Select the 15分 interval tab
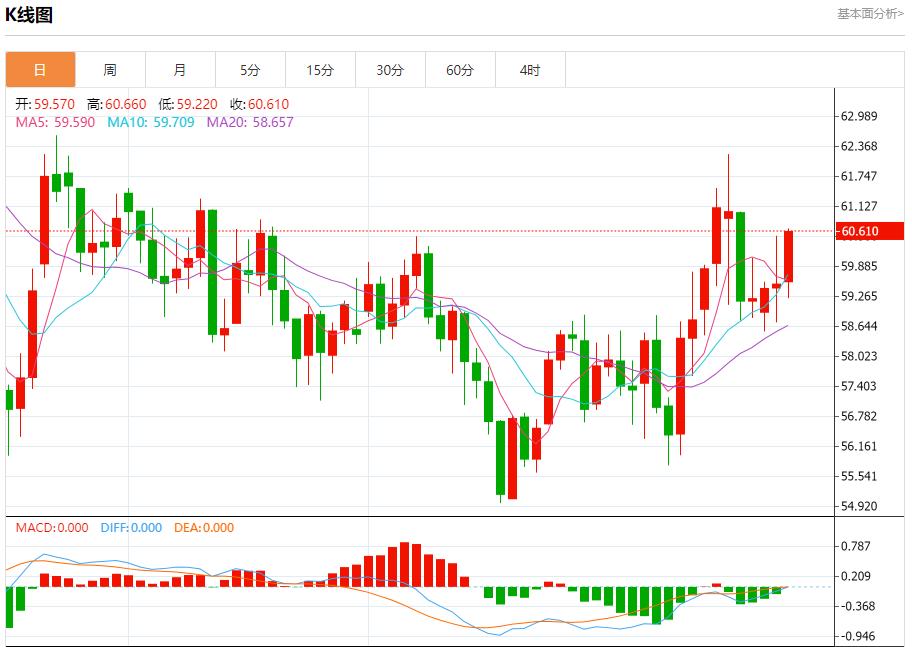Screen dimensions: 912x647 tap(320, 70)
